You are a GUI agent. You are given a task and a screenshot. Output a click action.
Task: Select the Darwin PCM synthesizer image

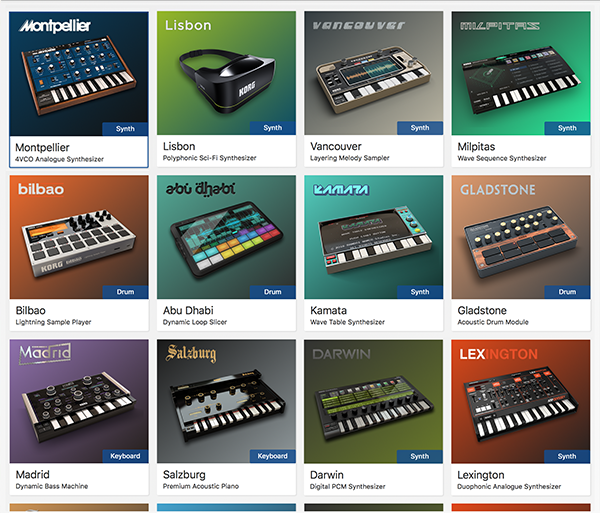(373, 401)
